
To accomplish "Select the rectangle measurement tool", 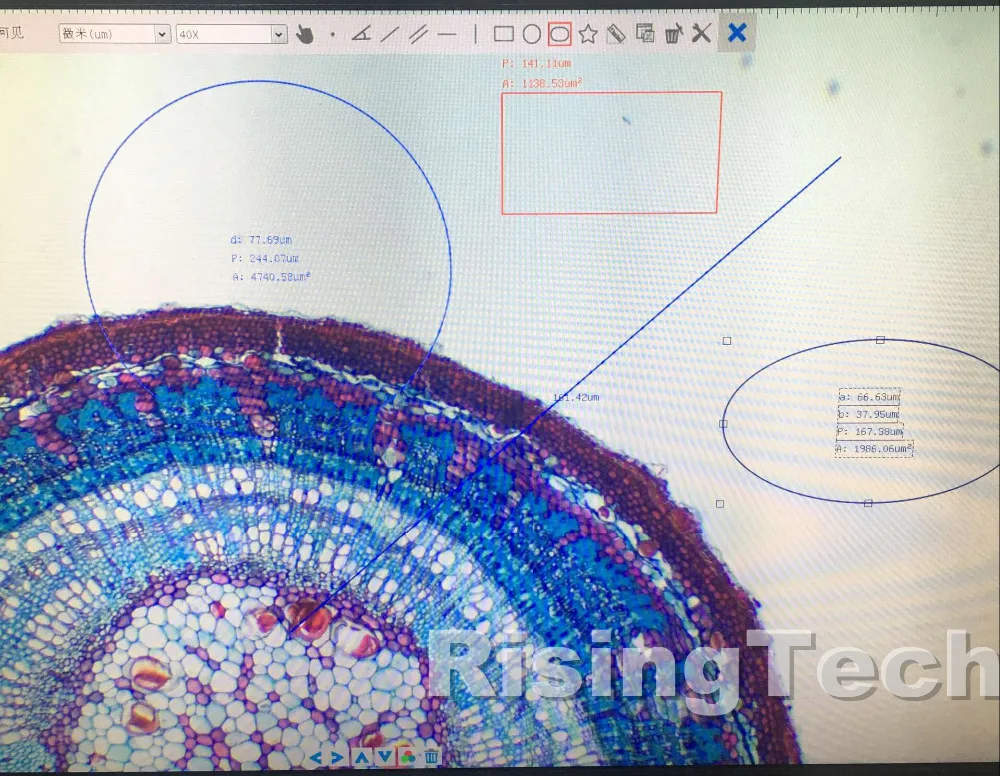I will pos(504,34).
